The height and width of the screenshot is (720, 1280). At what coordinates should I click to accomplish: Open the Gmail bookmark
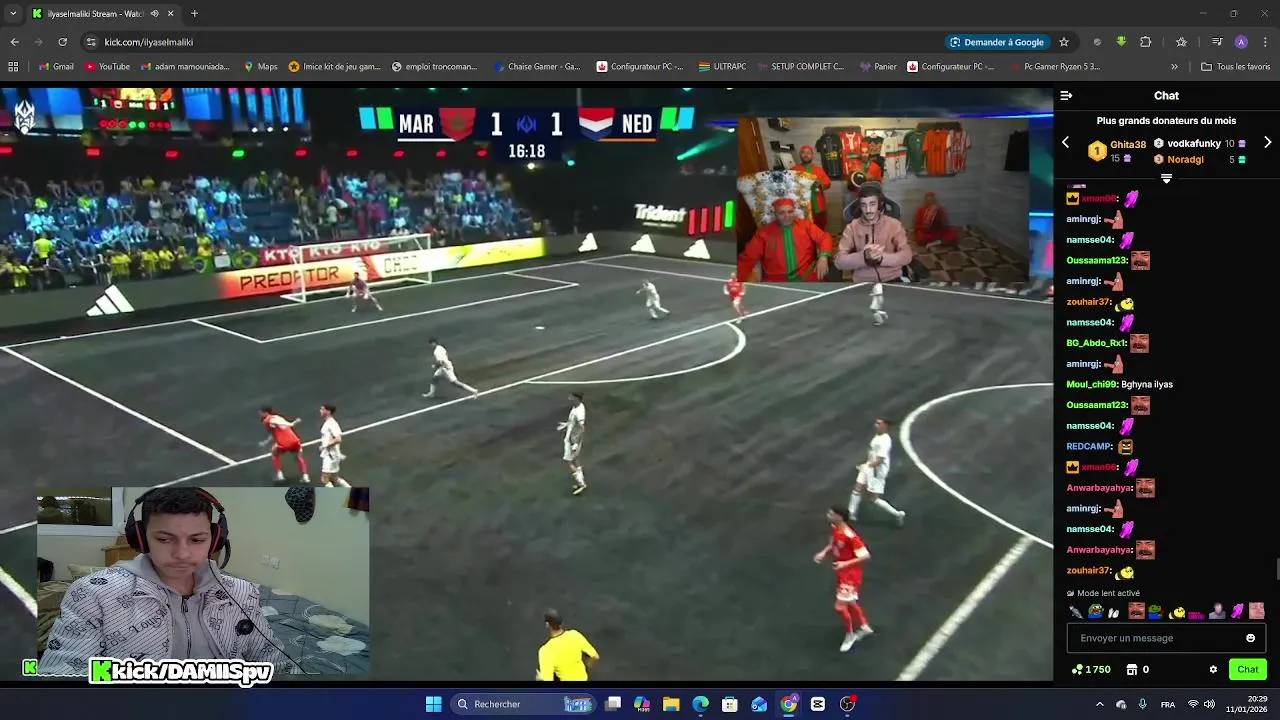click(x=56, y=67)
